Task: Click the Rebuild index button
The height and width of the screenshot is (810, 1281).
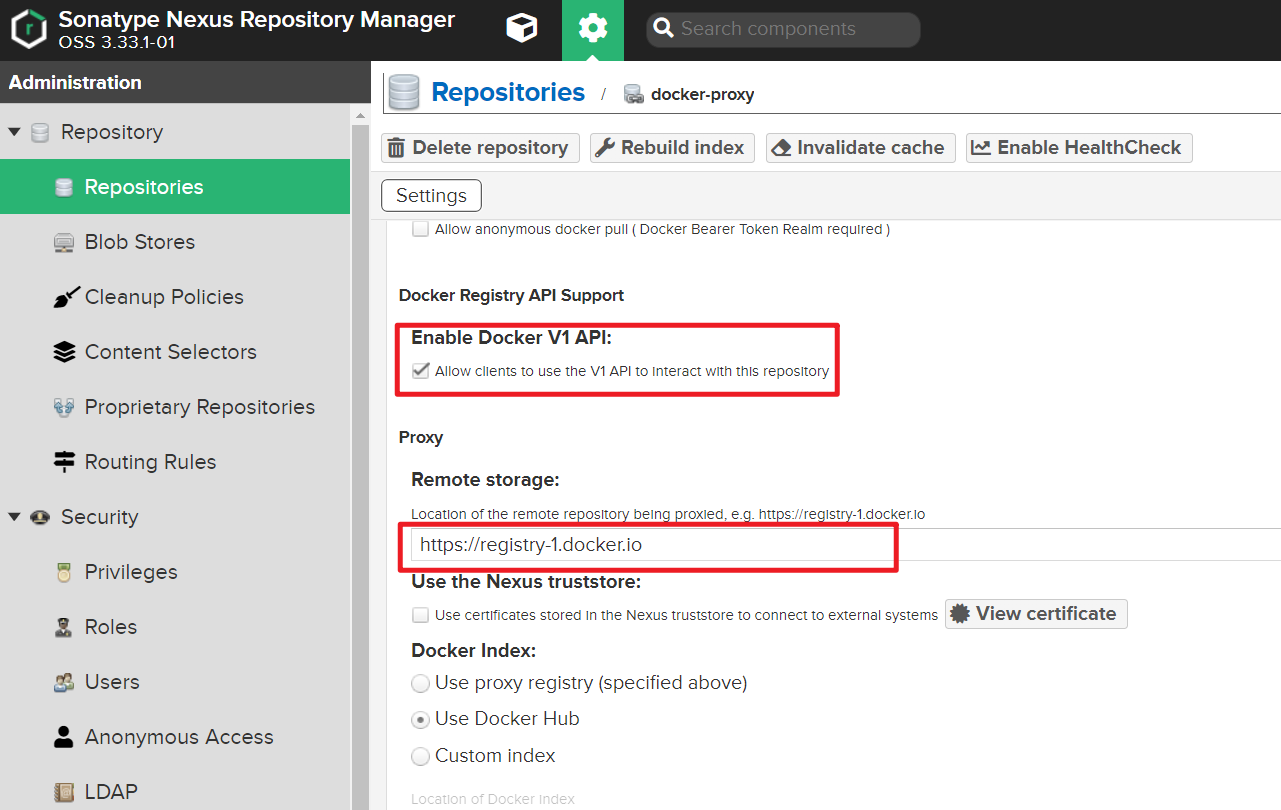Action: [x=672, y=148]
